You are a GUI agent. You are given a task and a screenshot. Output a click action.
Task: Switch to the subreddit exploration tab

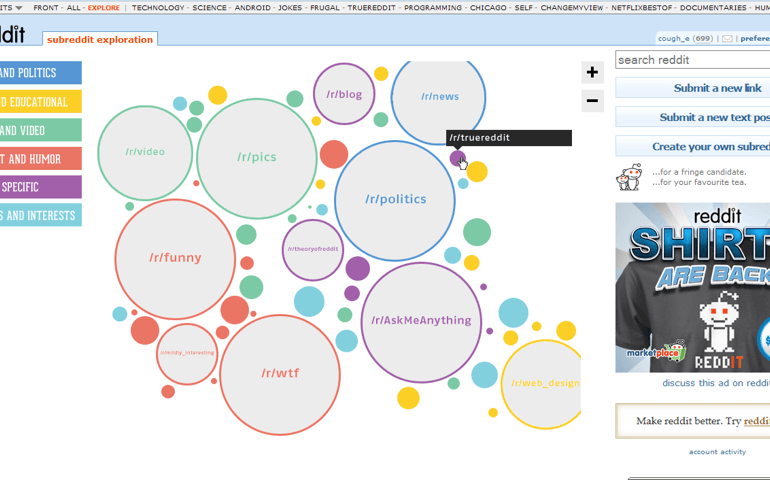[100, 39]
